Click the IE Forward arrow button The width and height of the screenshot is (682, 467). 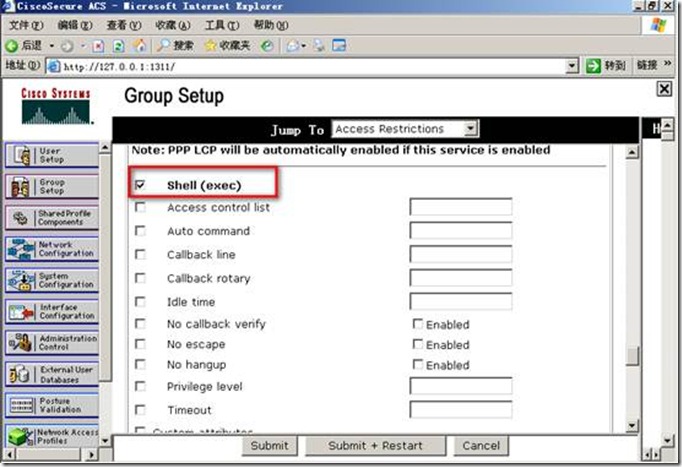[x=67, y=46]
